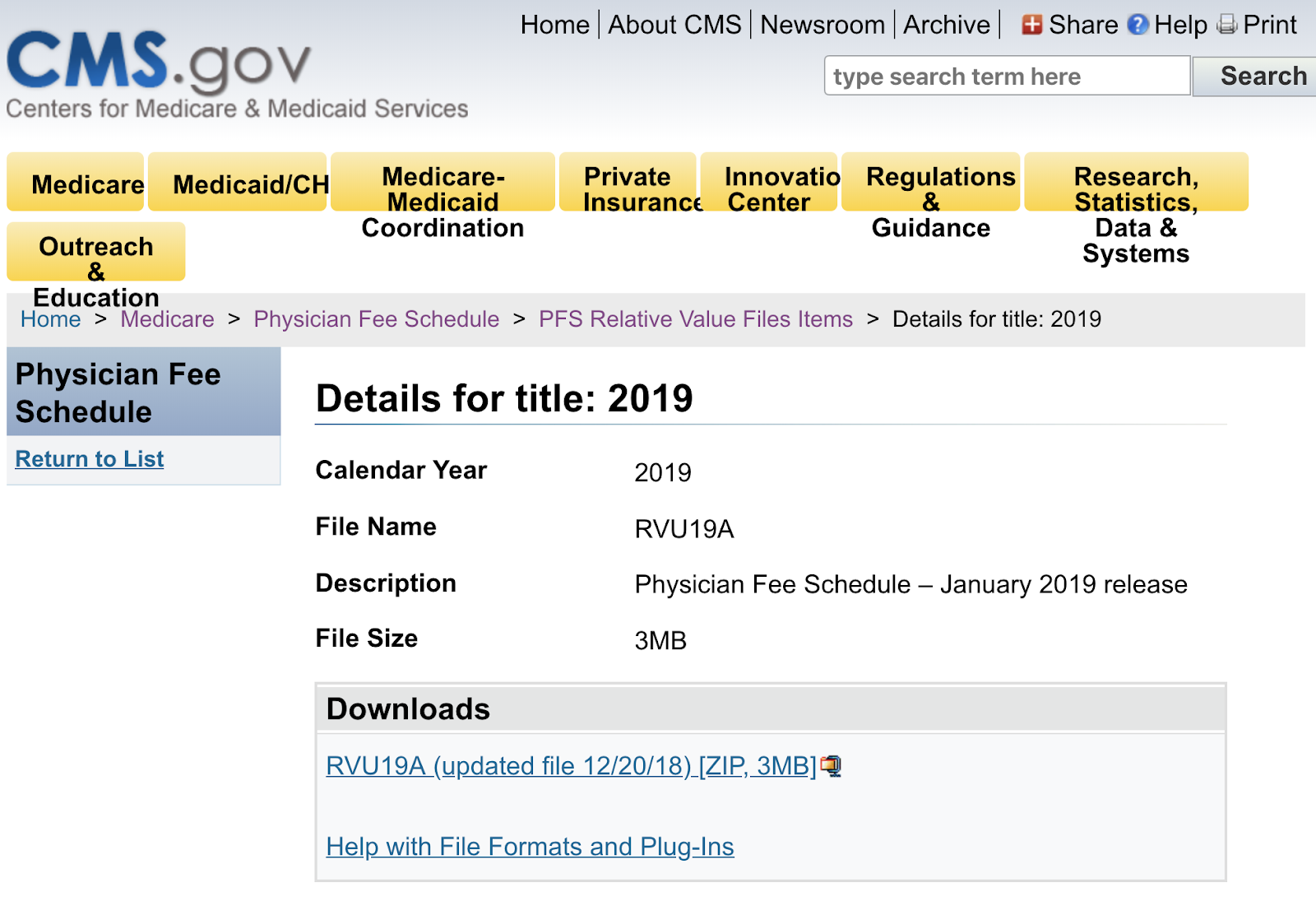Download RVU19A updated file ZIP link

(x=571, y=766)
